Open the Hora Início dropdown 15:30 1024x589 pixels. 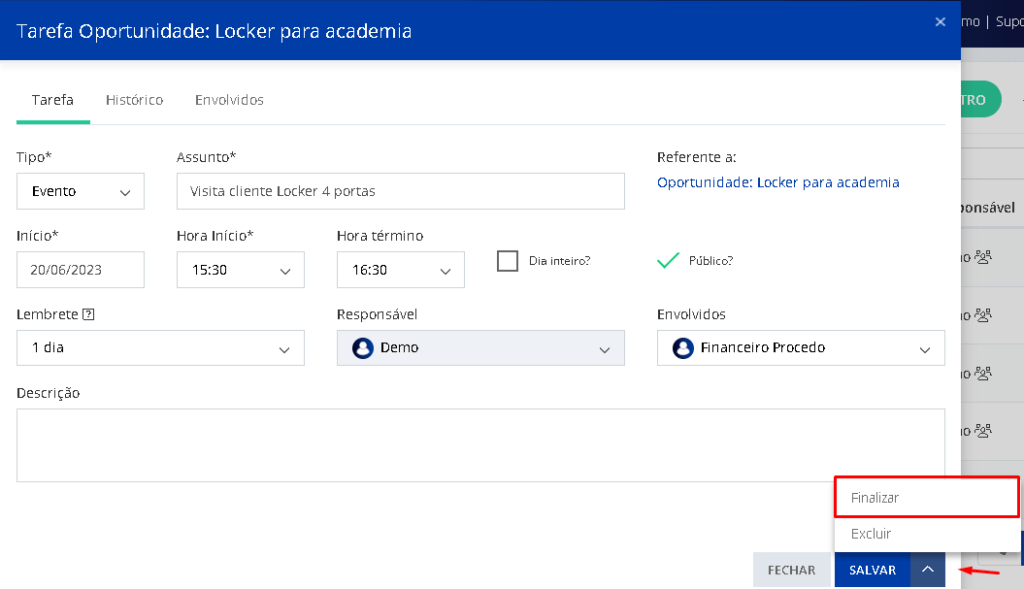pos(240,270)
